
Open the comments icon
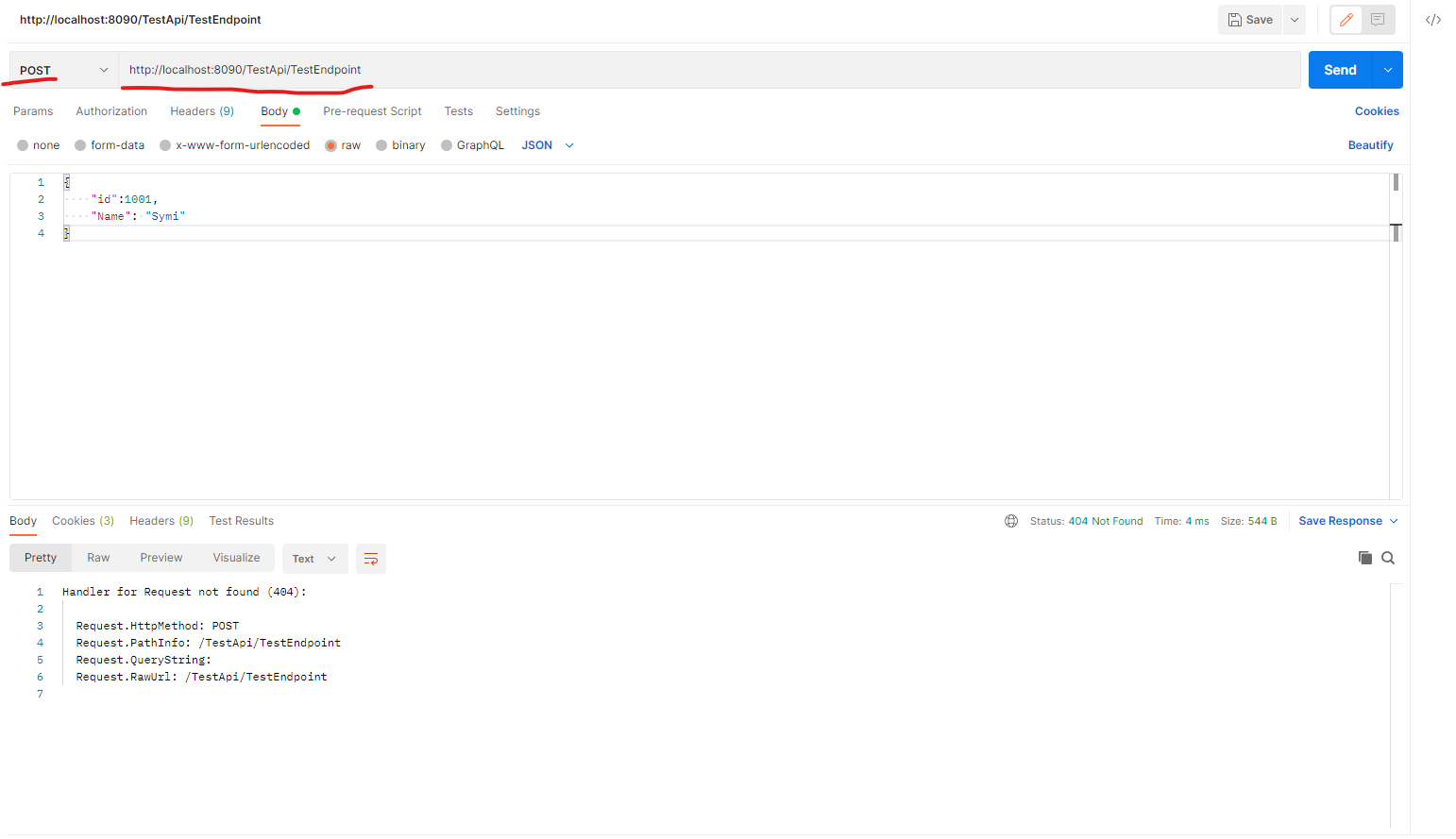coord(1378,20)
